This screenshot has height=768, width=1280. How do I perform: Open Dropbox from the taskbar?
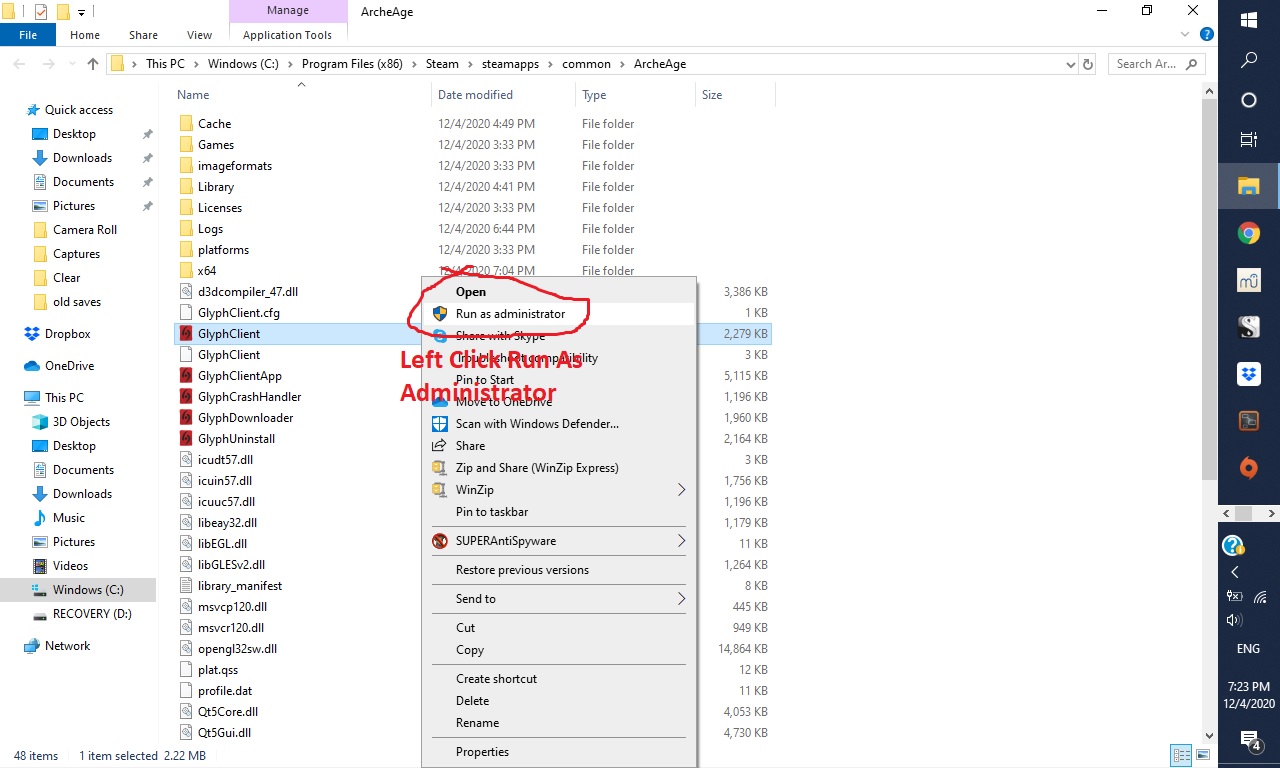coord(1248,374)
